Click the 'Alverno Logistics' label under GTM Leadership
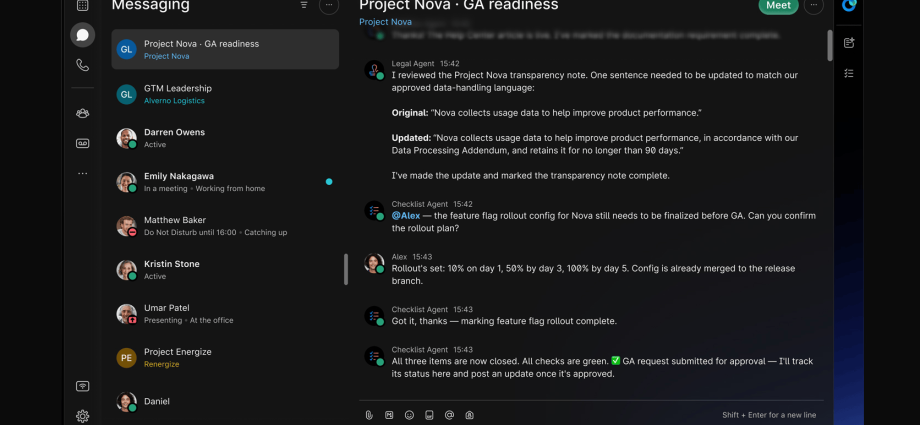 click(x=174, y=100)
